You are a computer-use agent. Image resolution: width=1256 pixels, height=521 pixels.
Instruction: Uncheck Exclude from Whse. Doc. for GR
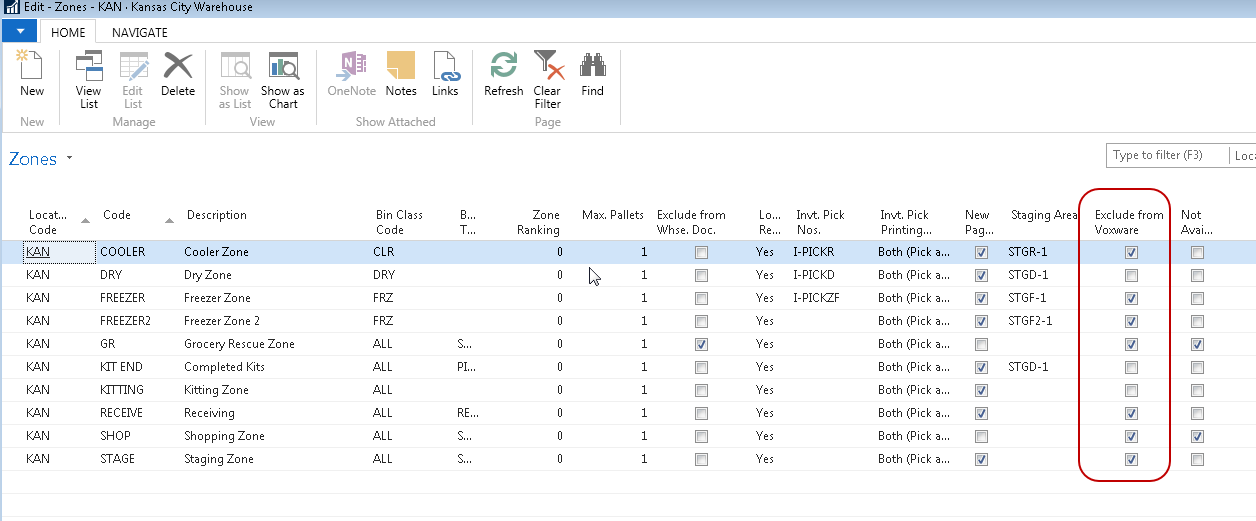pos(701,344)
